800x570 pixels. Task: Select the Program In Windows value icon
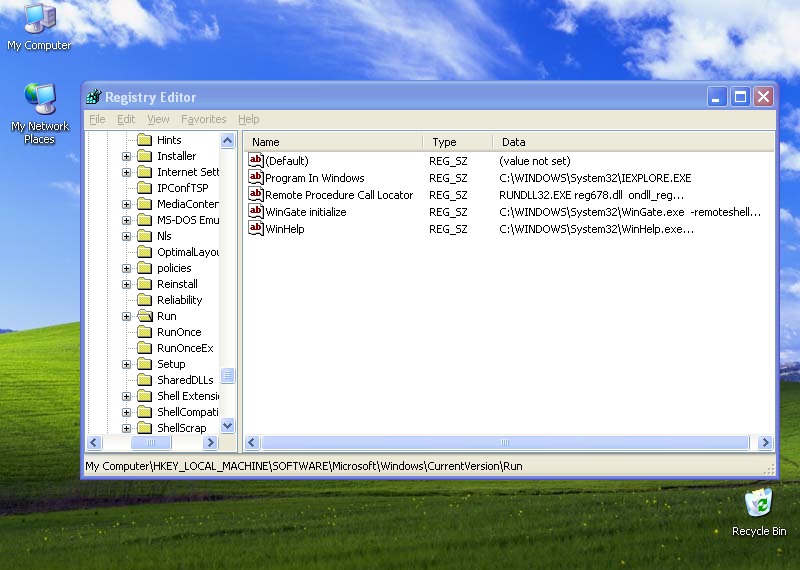click(x=256, y=177)
